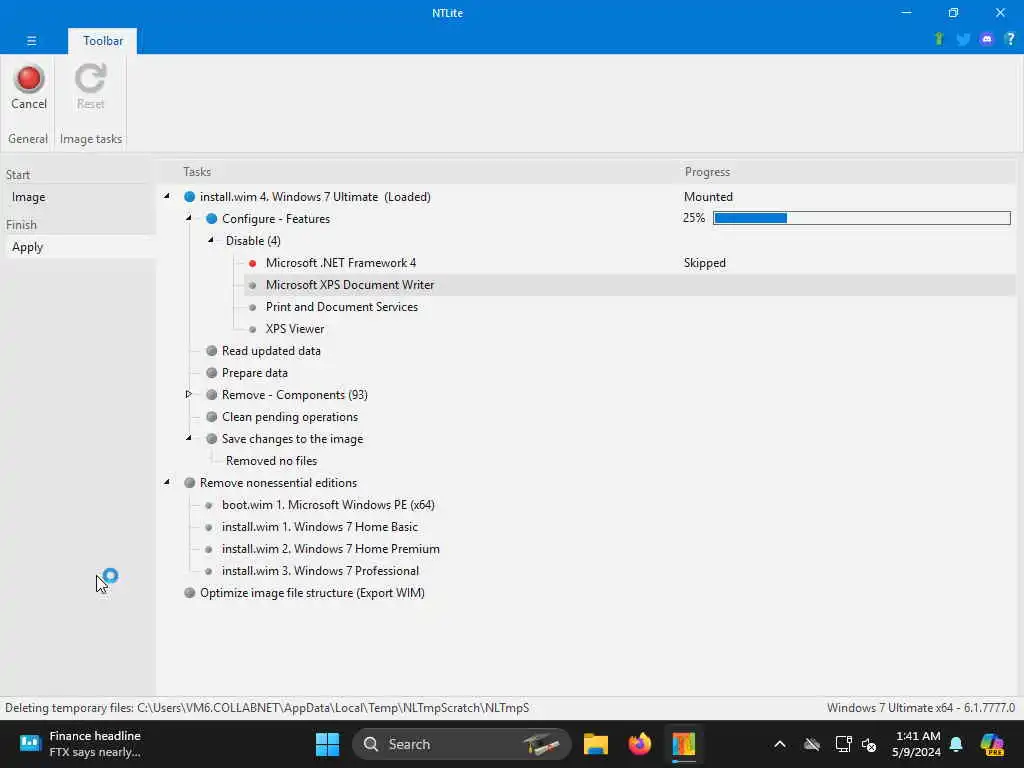Click Deleting temporary files status message

pyautogui.click(x=267, y=708)
